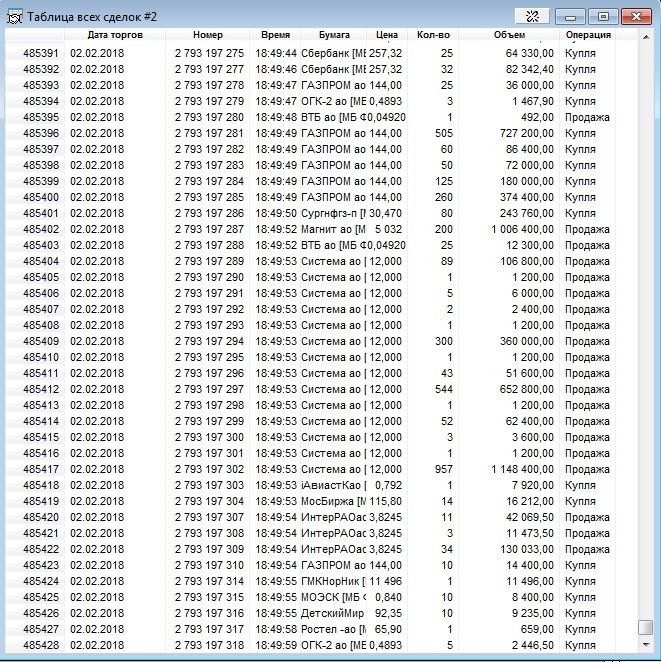Select row number 485405
The height and width of the screenshot is (662, 661).
41,278
